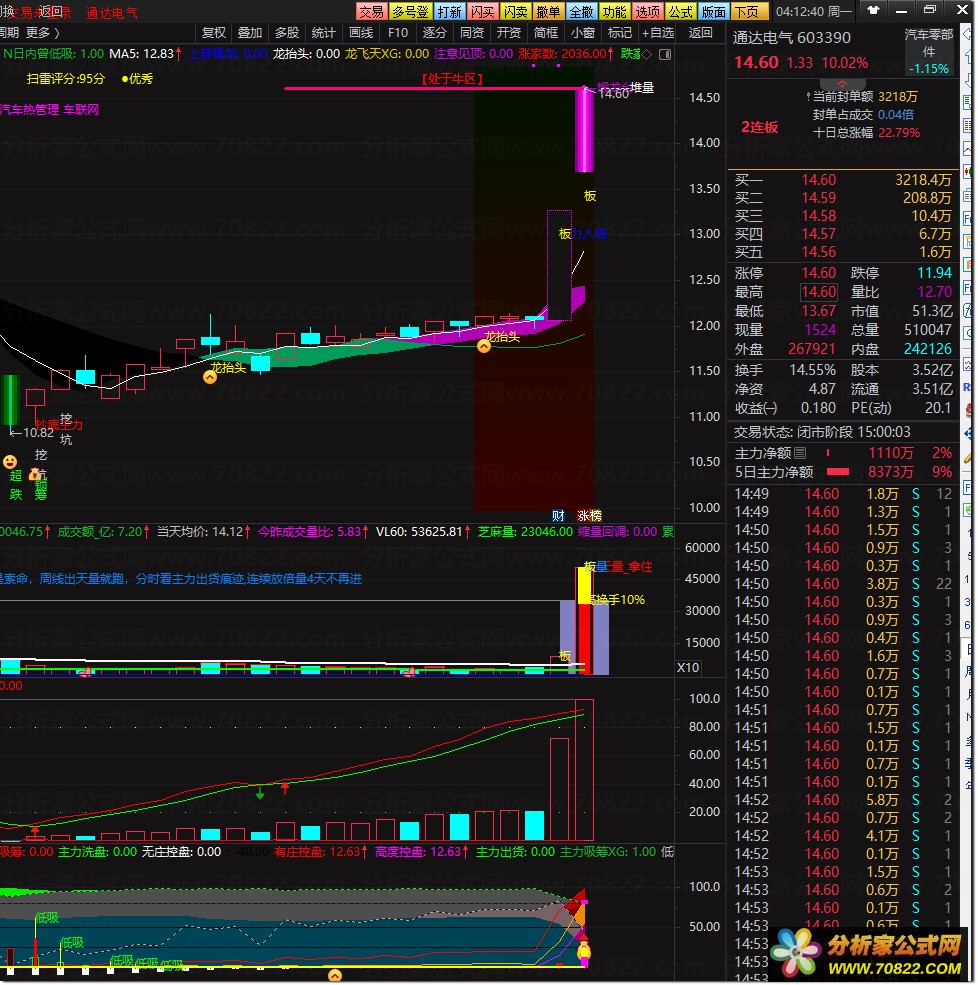Open the 复权 adjustment option
Screen dimensions: 978x985
point(214,33)
